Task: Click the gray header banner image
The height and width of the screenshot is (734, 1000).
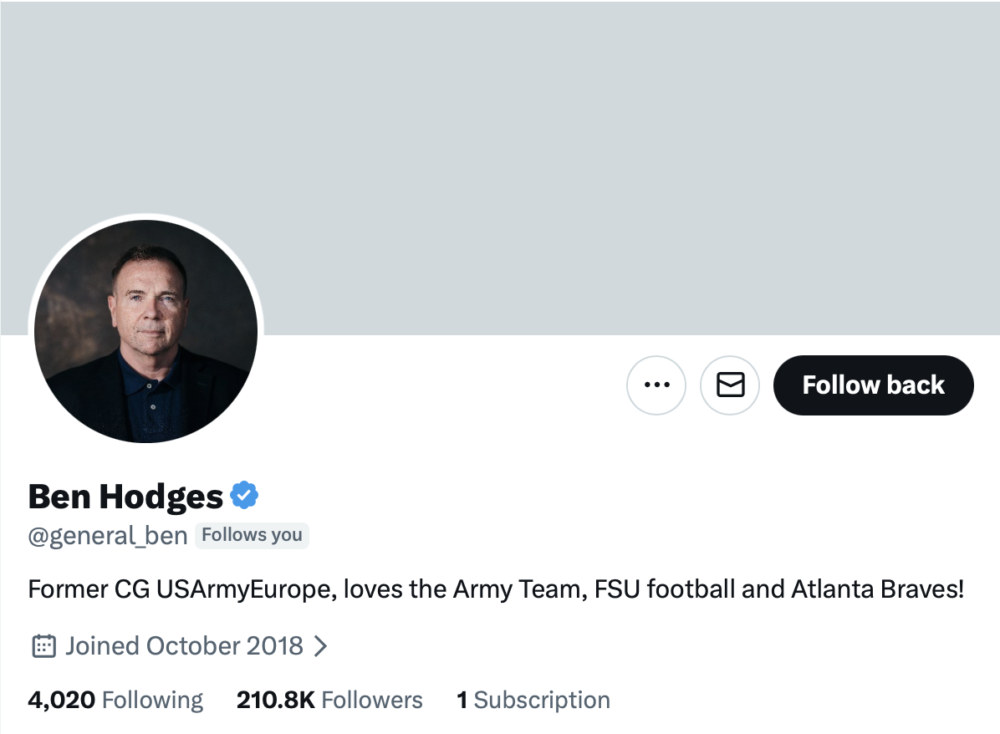Action: 600,150
